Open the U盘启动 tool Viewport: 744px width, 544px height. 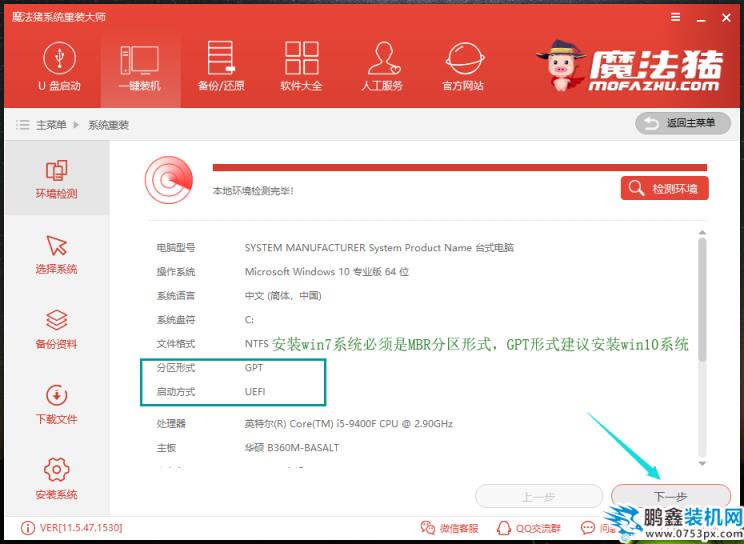click(x=59, y=66)
